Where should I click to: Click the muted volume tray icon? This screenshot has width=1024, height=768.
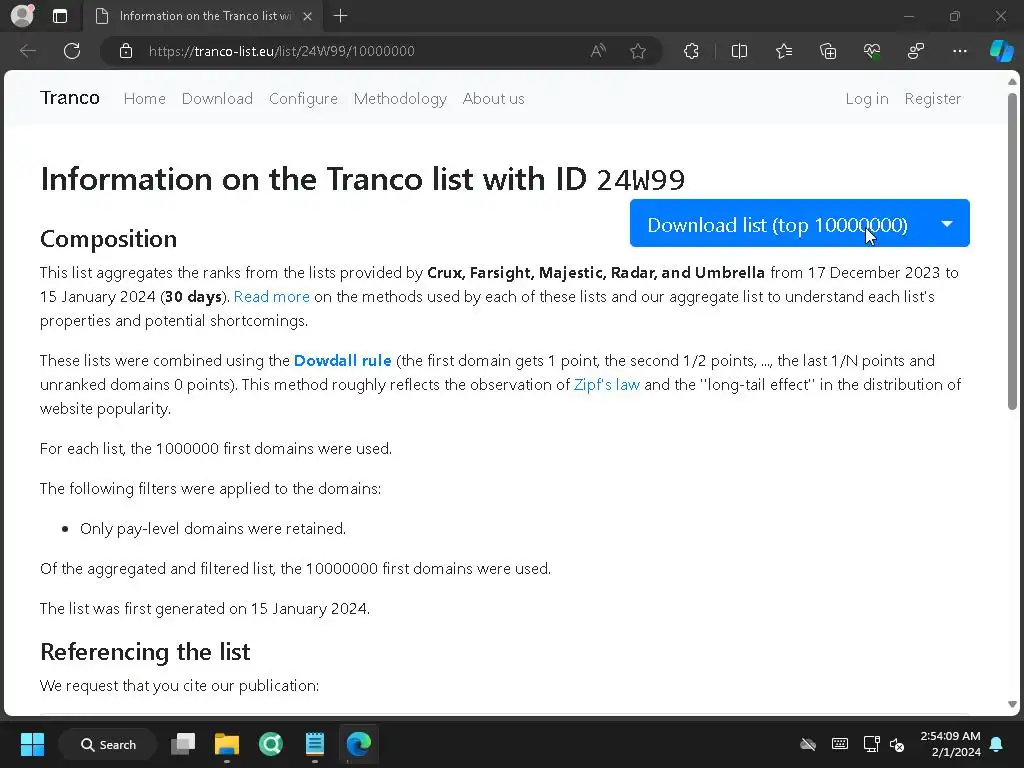pyautogui.click(x=897, y=744)
